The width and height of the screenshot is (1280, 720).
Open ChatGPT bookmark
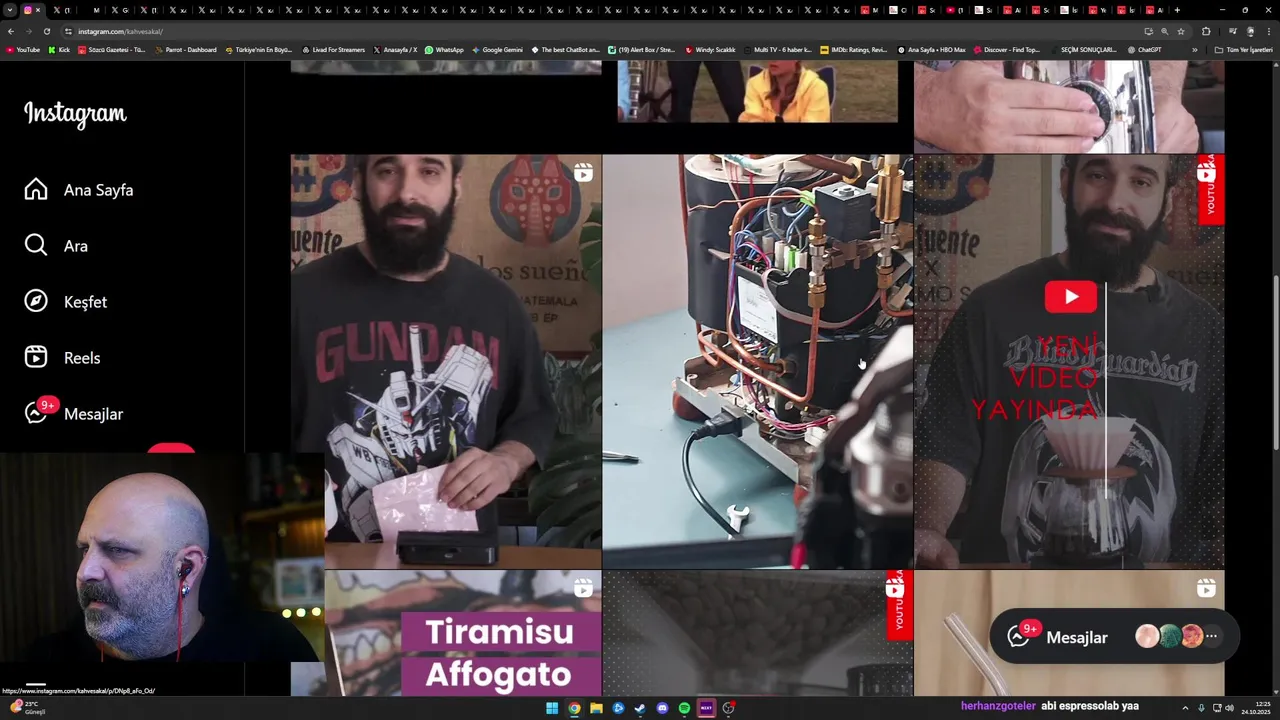[1144, 50]
